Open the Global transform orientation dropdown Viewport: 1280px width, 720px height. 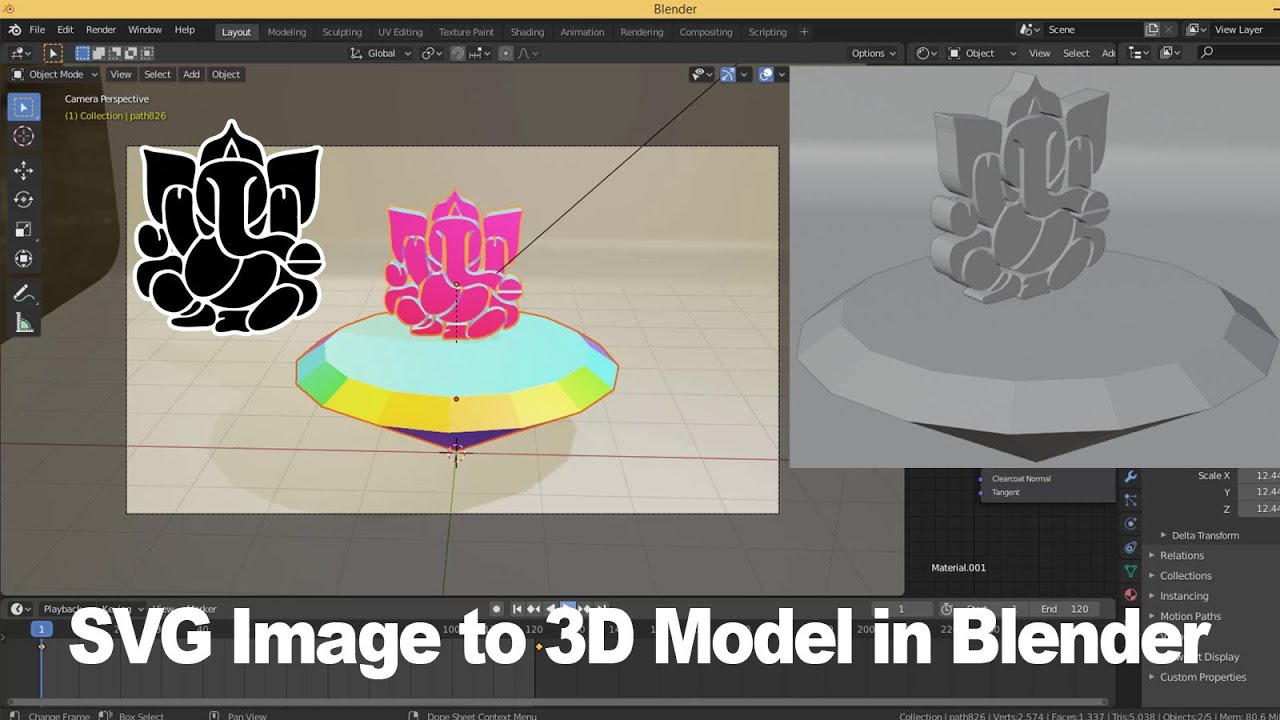point(380,53)
